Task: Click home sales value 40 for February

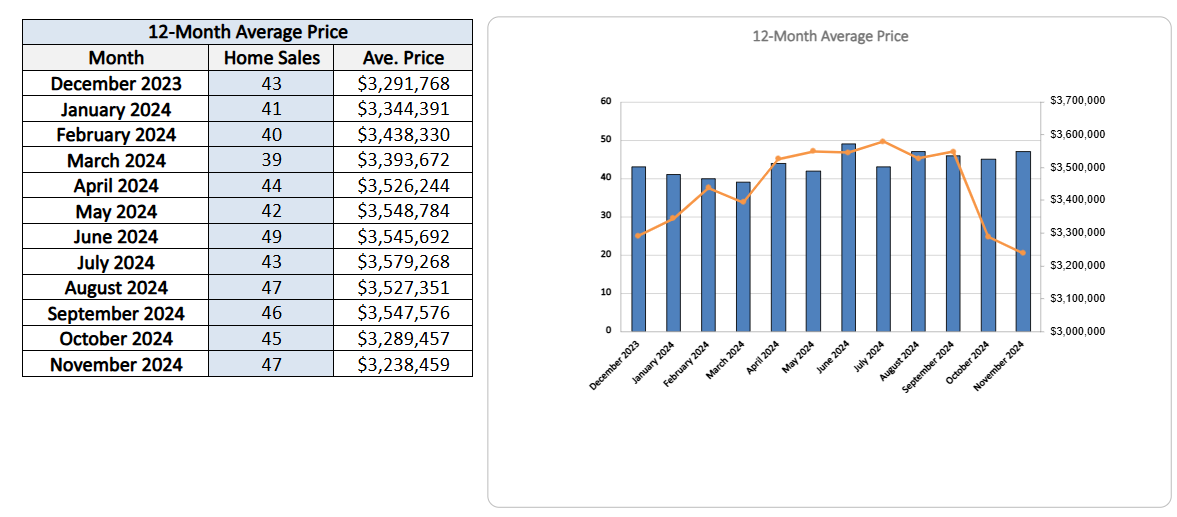Action: pyautogui.click(x=271, y=134)
